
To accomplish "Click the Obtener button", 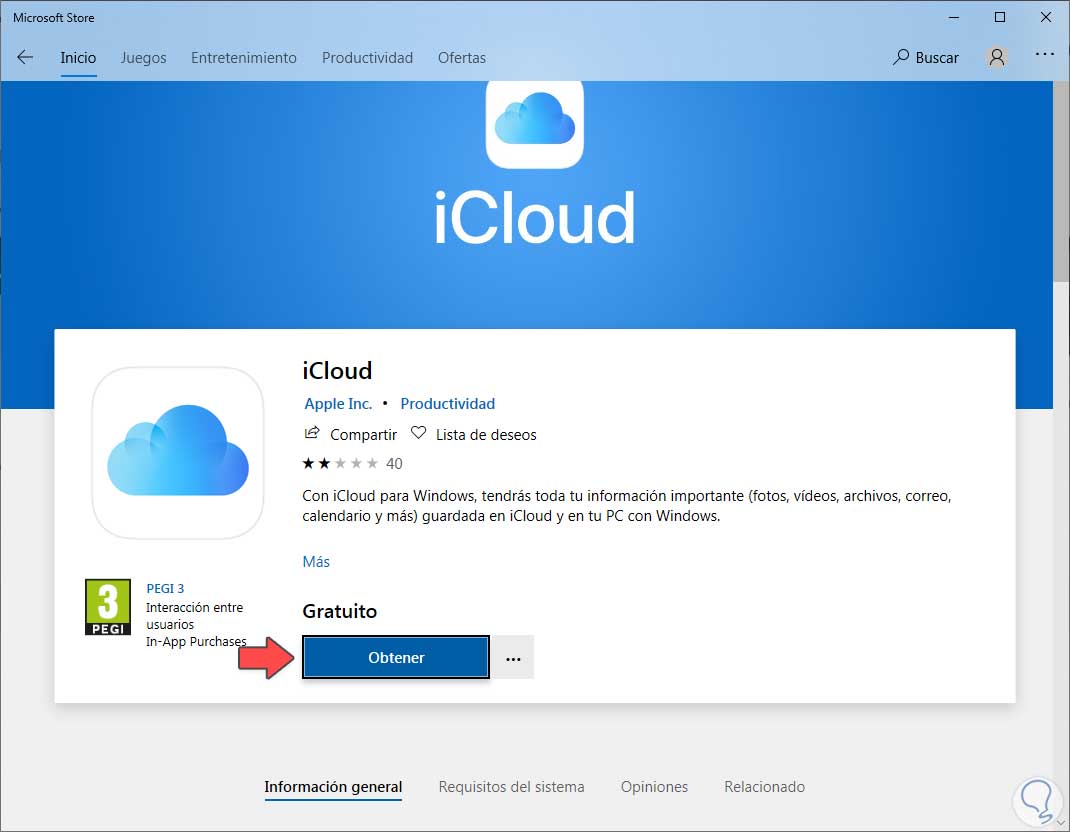I will click(396, 657).
